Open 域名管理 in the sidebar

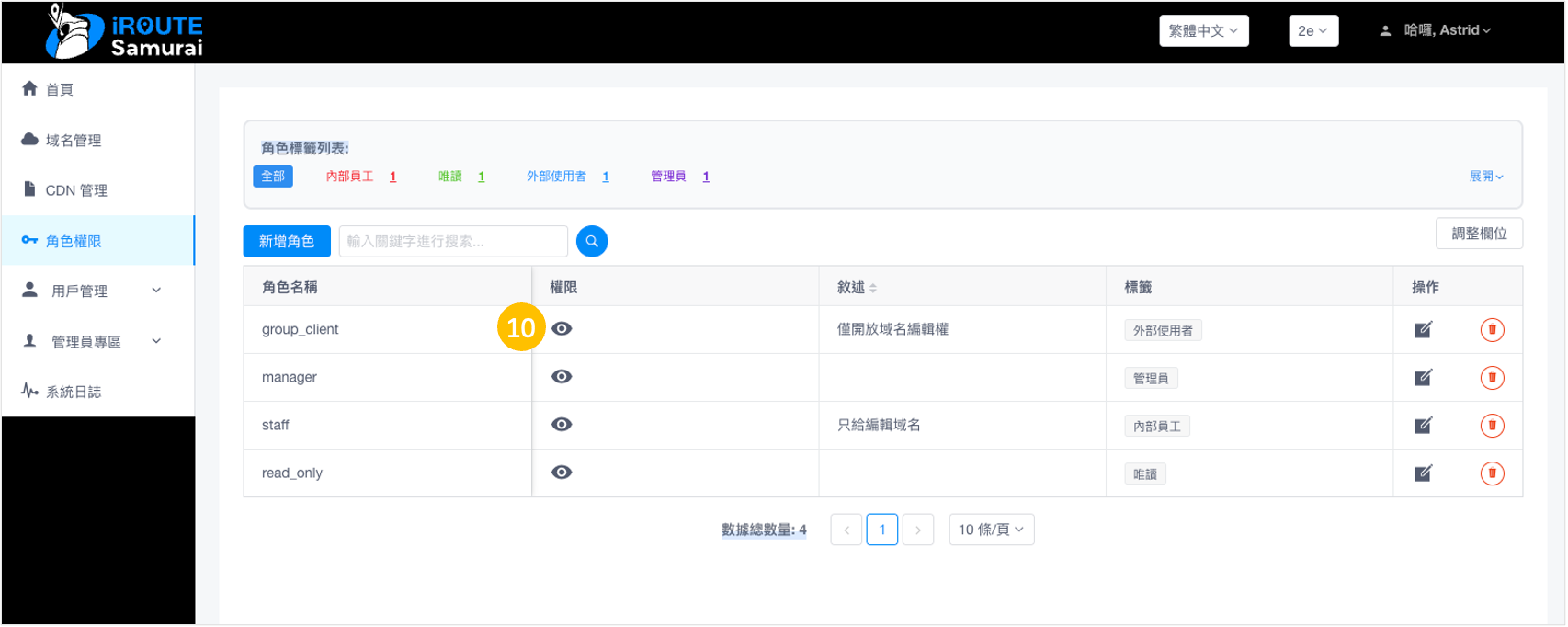[74, 140]
